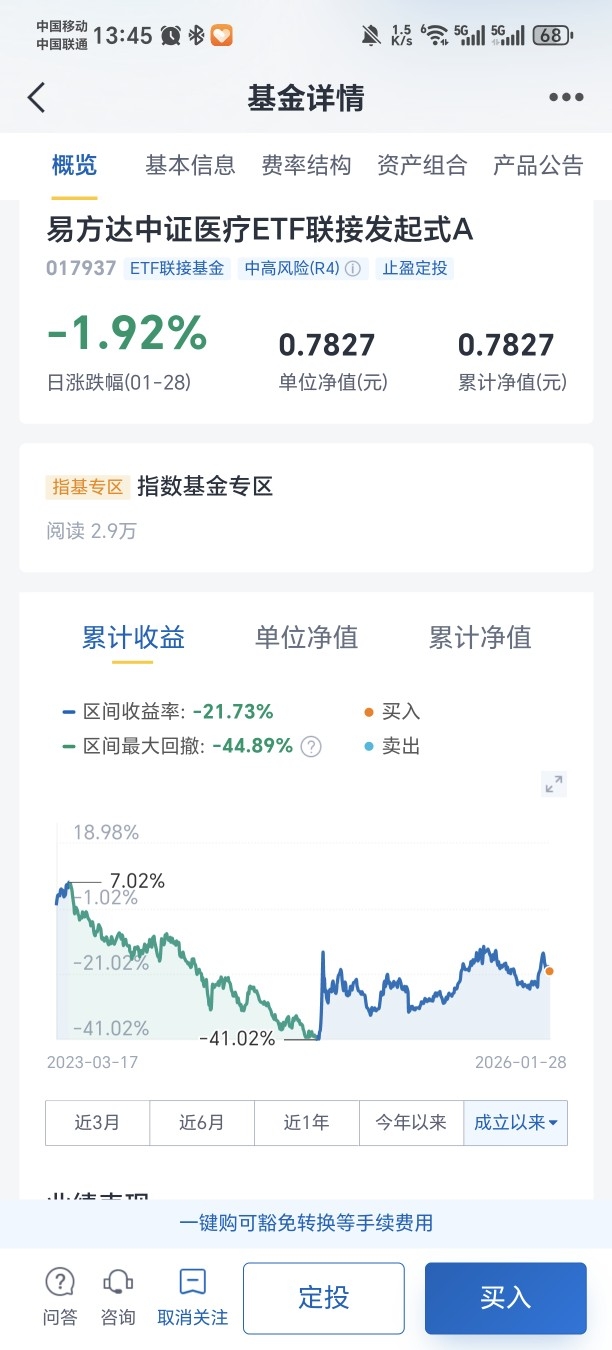Open the three-dot more options menu

pyautogui.click(x=565, y=98)
